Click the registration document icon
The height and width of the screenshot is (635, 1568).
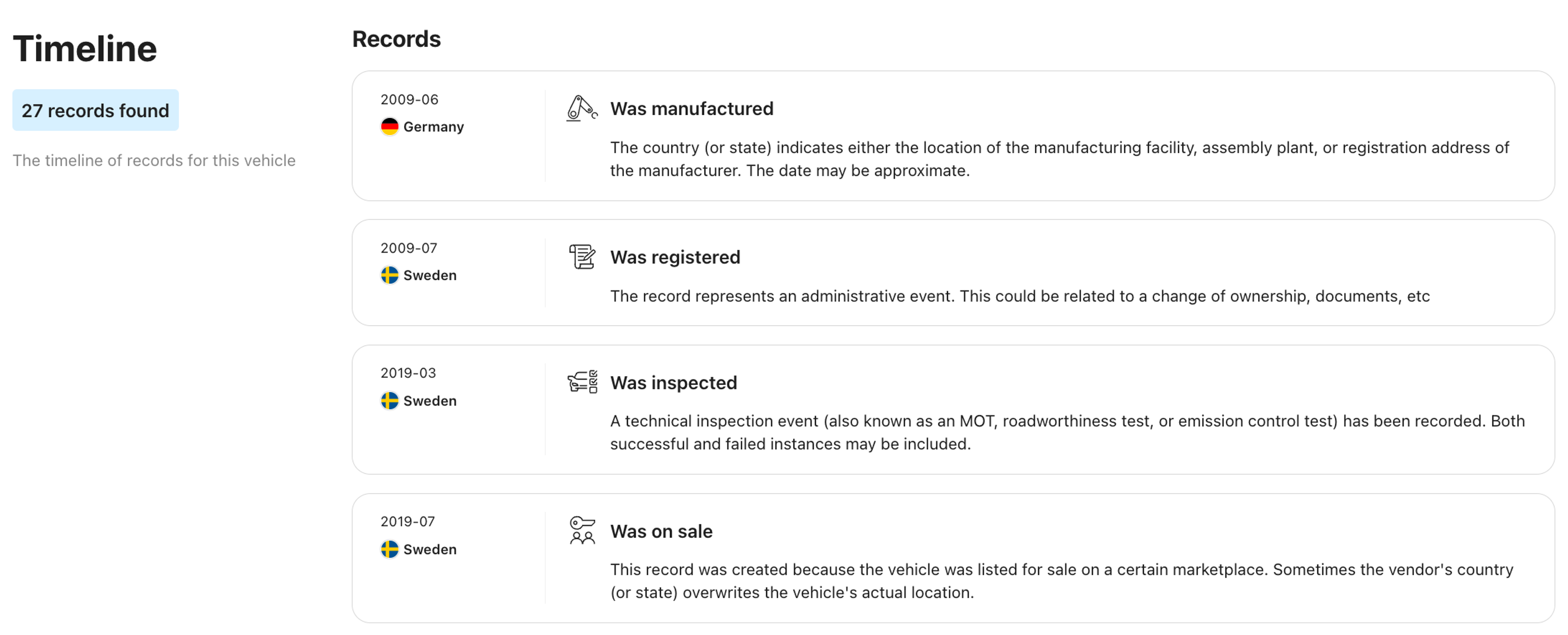tap(581, 257)
